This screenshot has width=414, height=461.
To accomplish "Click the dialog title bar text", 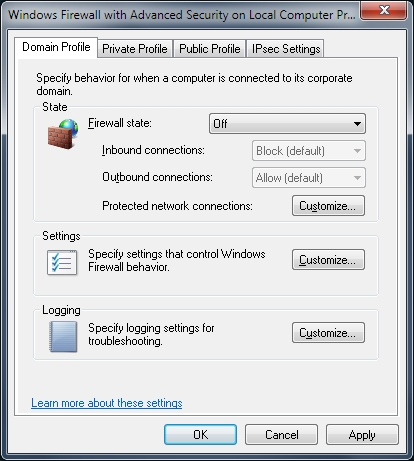I will 182,15.
